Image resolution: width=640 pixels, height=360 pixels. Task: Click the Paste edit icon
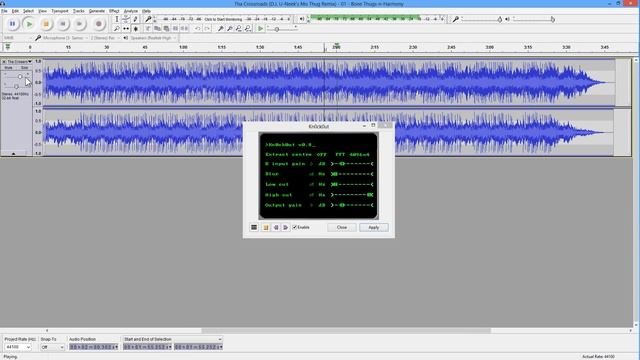tap(166, 29)
